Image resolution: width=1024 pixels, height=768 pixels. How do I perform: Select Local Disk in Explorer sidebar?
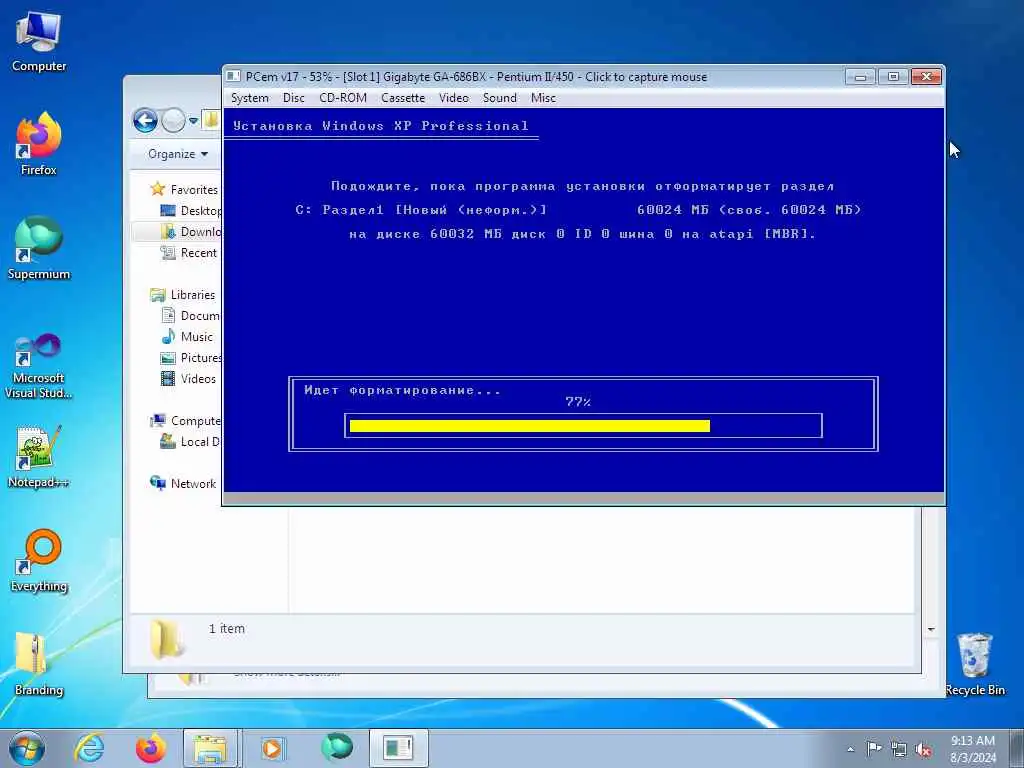[x=191, y=442]
